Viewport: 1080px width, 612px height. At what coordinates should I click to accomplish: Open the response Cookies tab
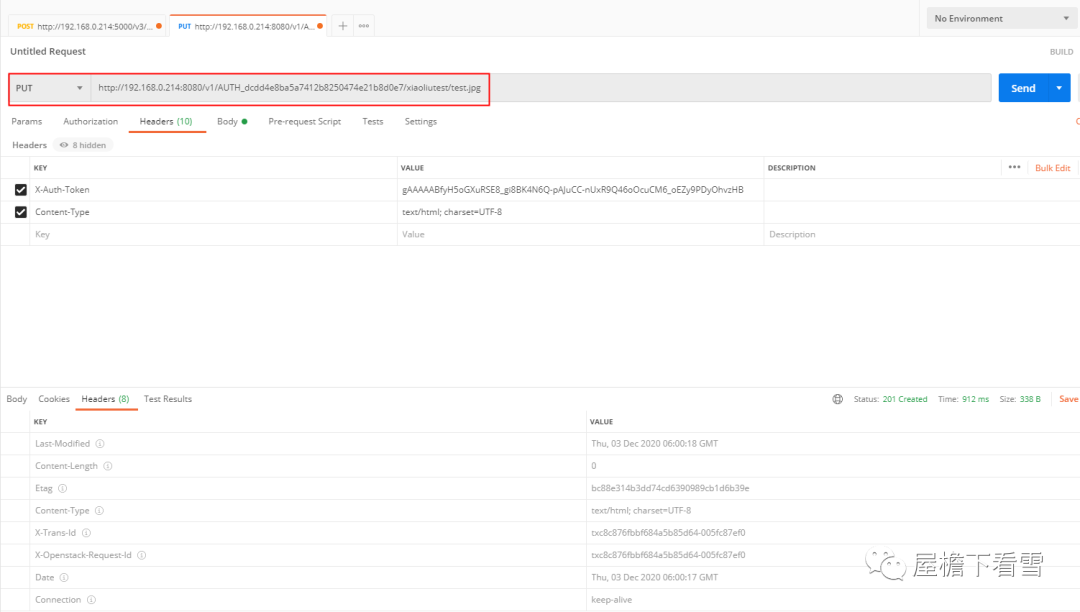[54, 399]
